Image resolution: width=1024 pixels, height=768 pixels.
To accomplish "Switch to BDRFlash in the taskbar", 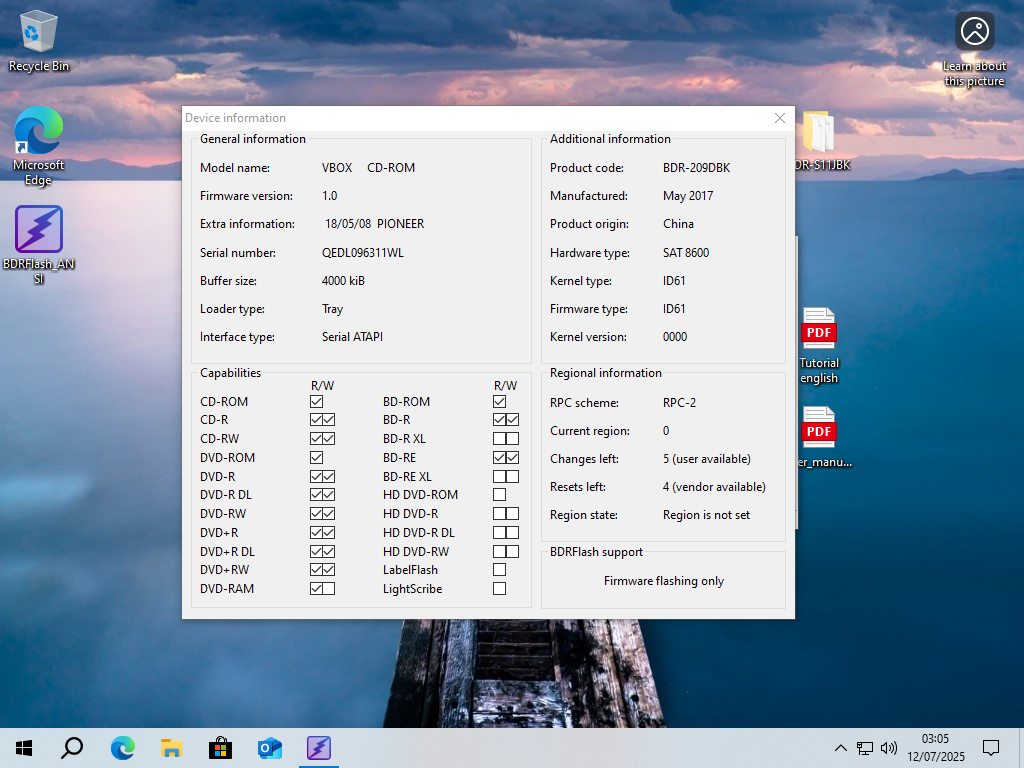I will click(319, 748).
